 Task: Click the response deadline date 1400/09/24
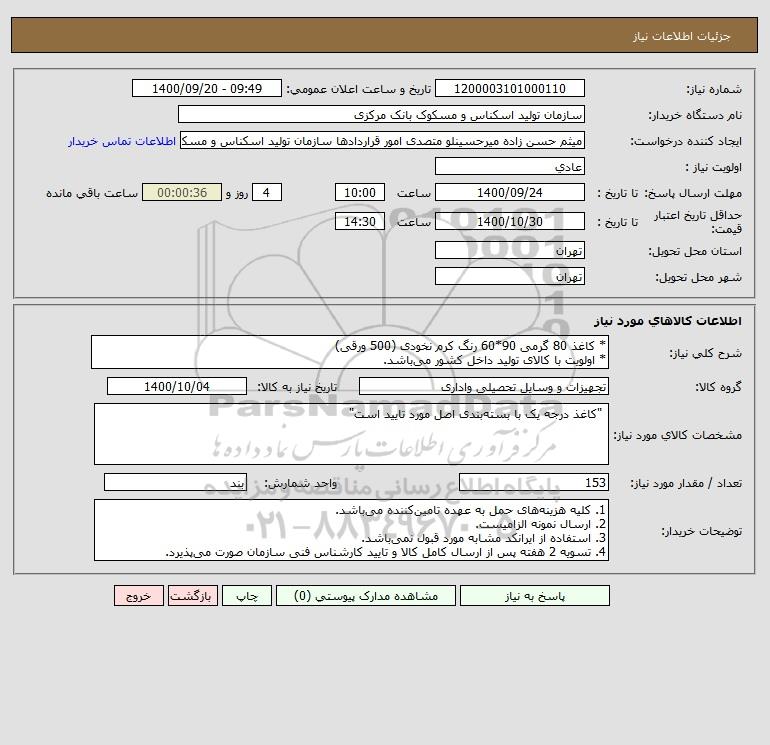tap(510, 193)
